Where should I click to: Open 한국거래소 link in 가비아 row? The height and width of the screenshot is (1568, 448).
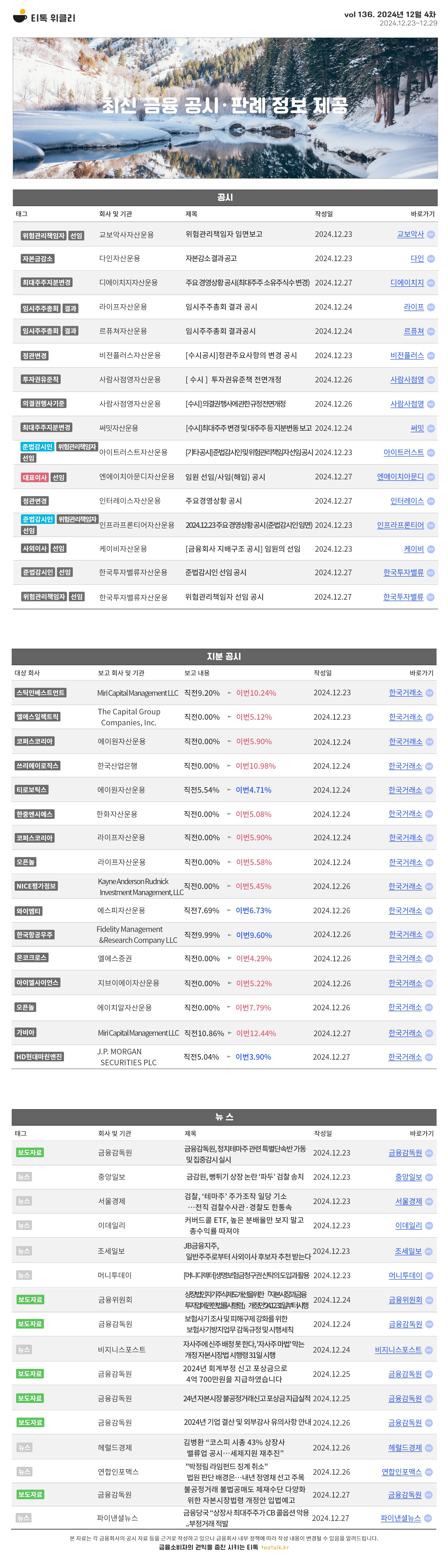[405, 1033]
